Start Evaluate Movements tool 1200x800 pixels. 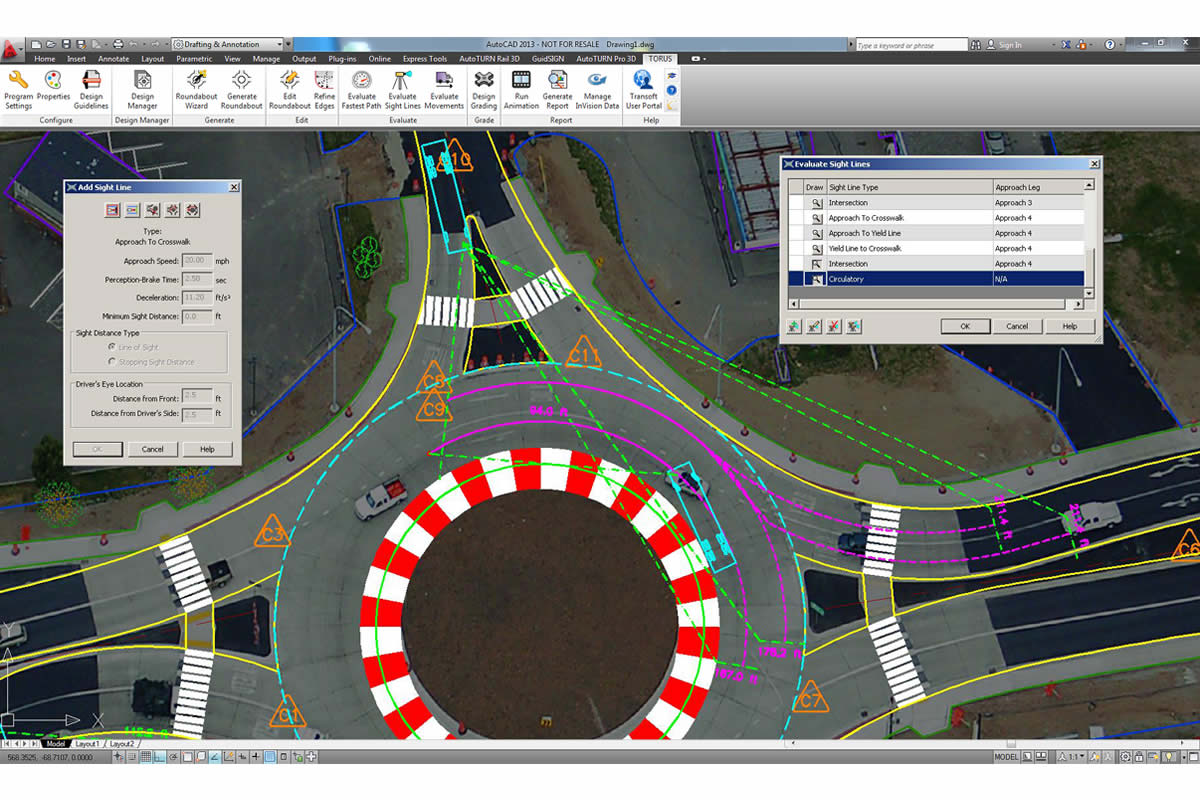pos(444,89)
